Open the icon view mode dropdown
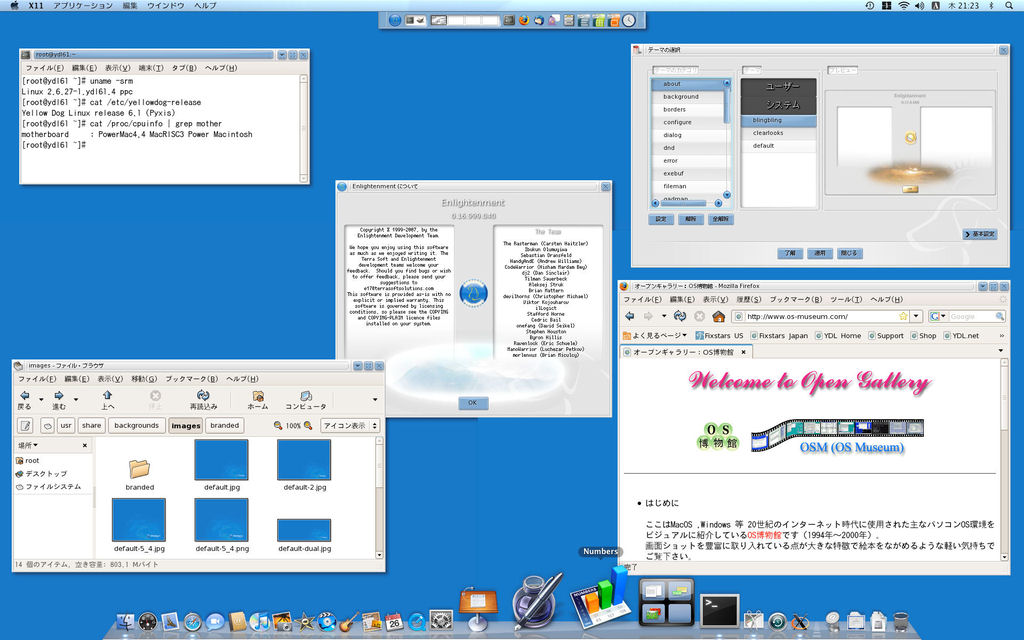 click(x=350, y=426)
